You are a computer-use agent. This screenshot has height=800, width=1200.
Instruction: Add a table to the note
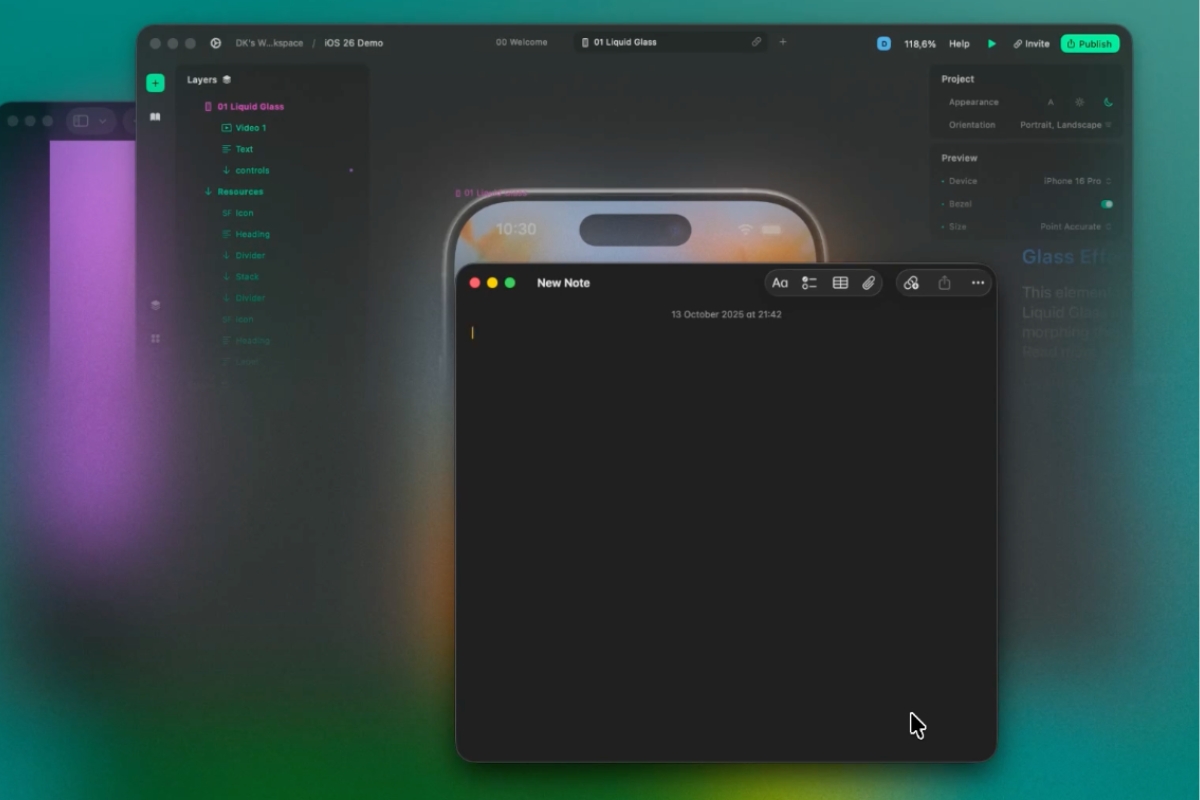pyautogui.click(x=840, y=283)
